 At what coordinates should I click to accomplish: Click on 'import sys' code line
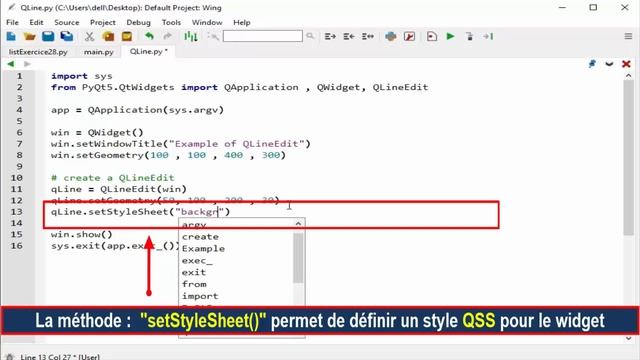click(82, 76)
